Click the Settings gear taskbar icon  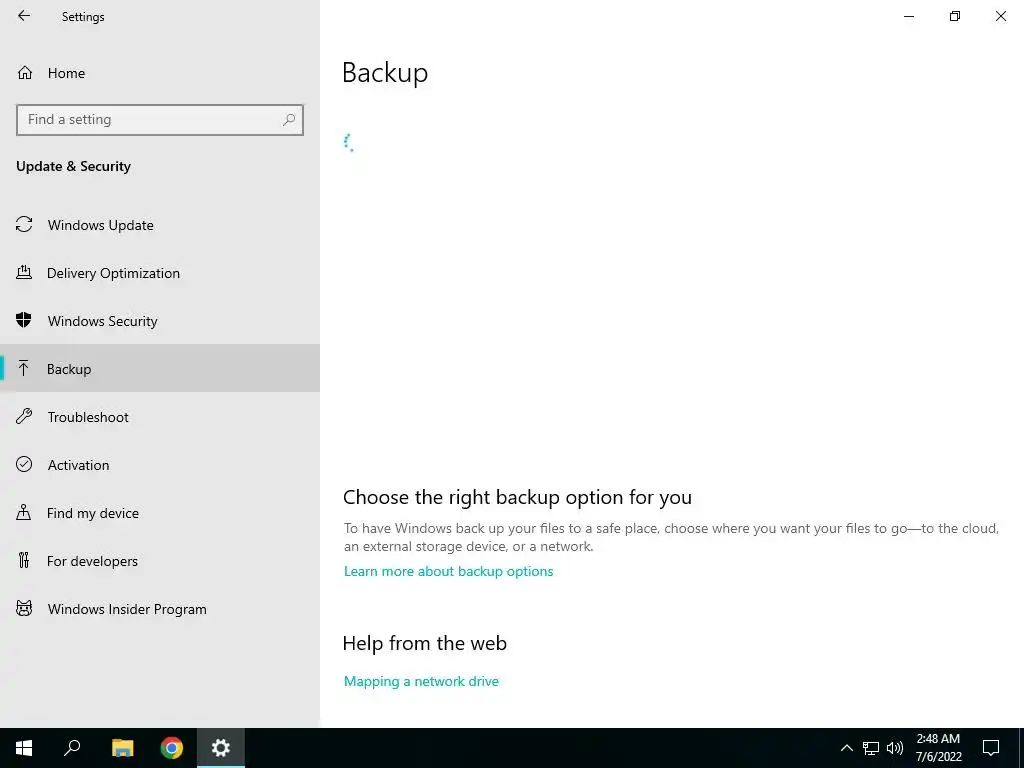[x=221, y=748]
